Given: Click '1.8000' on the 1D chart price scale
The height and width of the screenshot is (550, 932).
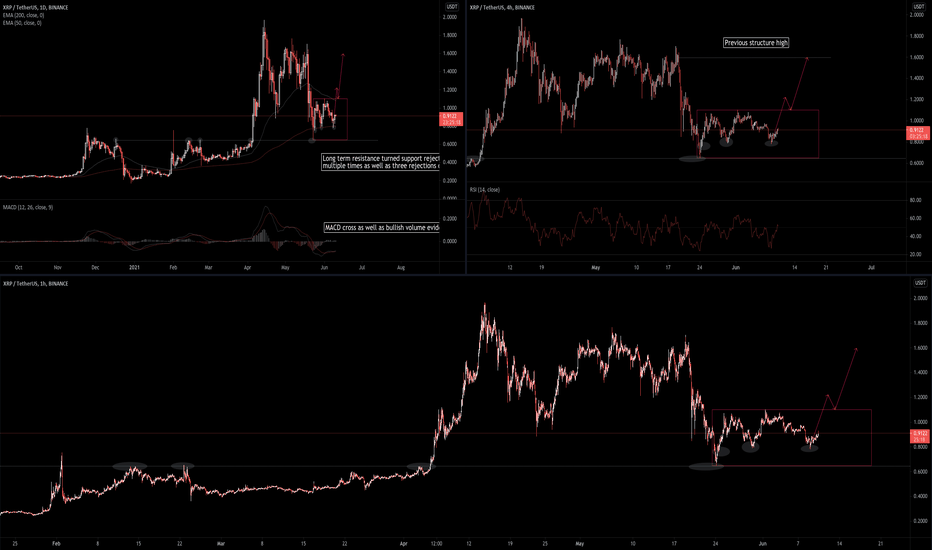Looking at the screenshot, I should [x=449, y=35].
